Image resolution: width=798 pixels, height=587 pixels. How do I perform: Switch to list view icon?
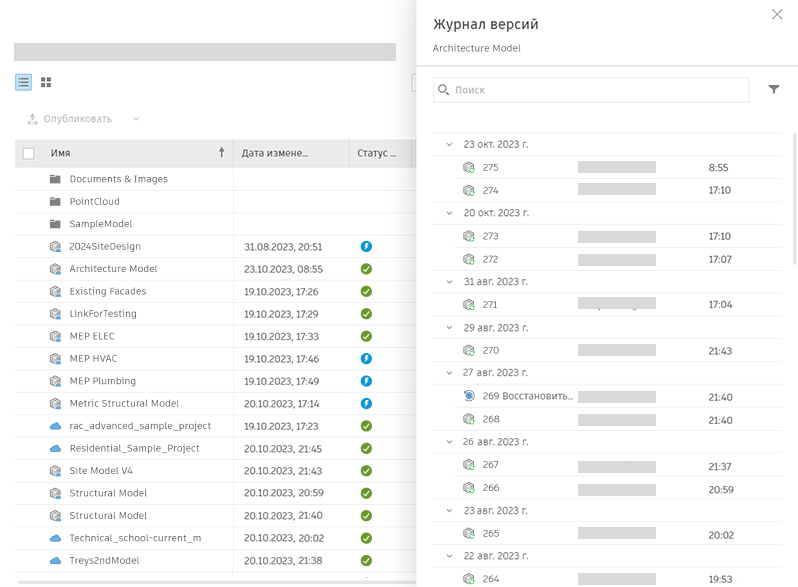click(x=23, y=82)
